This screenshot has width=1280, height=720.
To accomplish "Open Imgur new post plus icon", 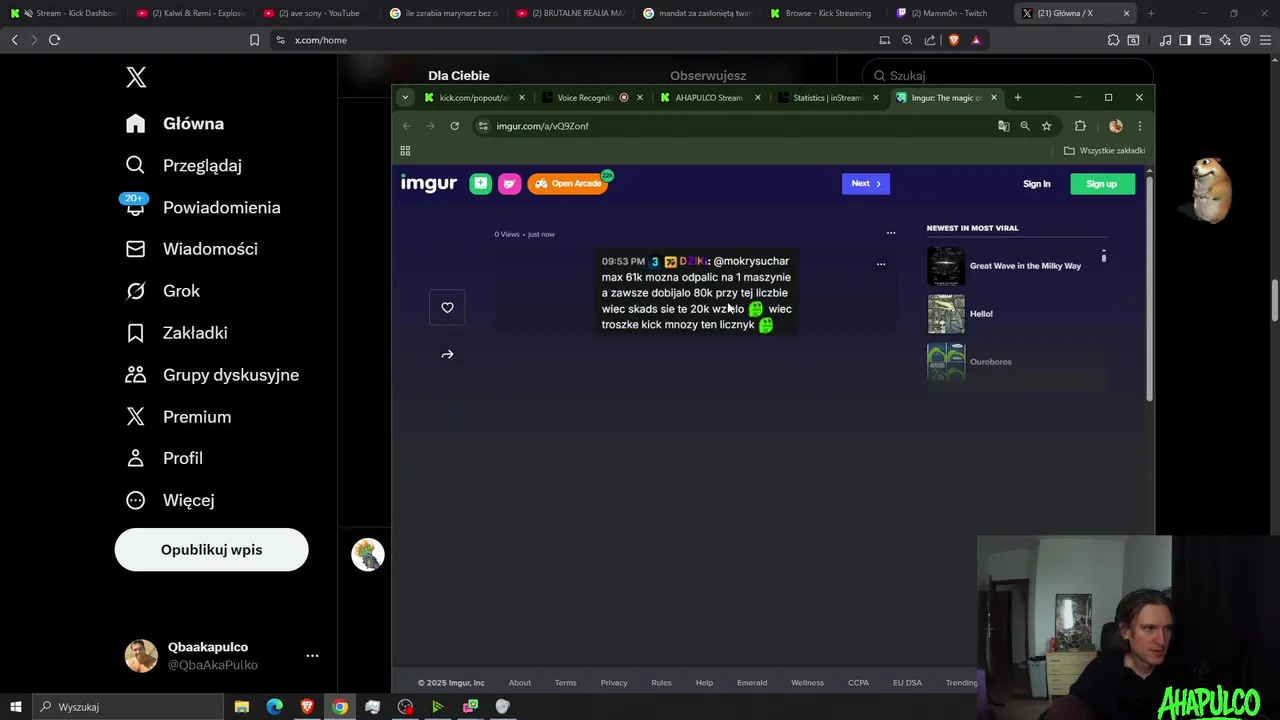I will click(x=481, y=183).
